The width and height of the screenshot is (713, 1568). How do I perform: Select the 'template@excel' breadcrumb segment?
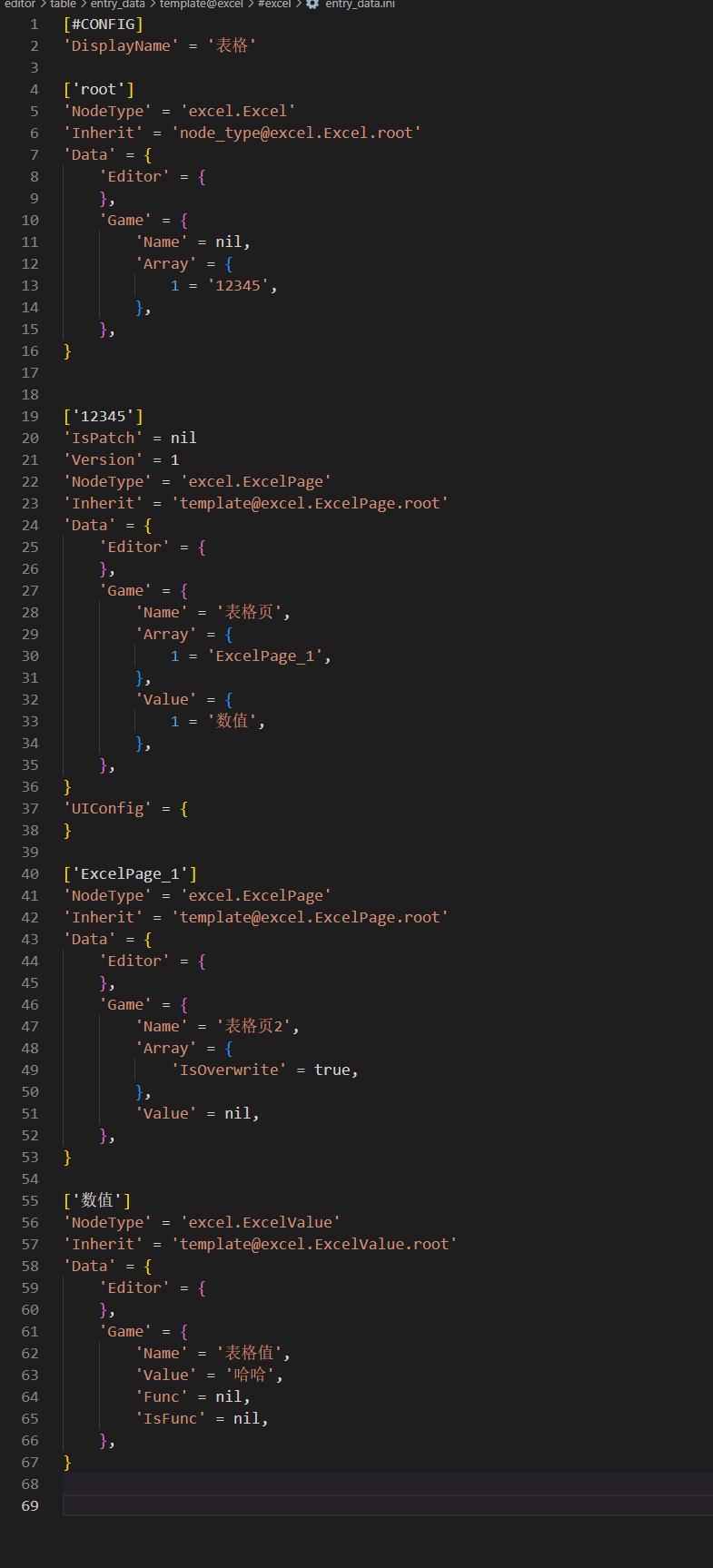coord(202,4)
